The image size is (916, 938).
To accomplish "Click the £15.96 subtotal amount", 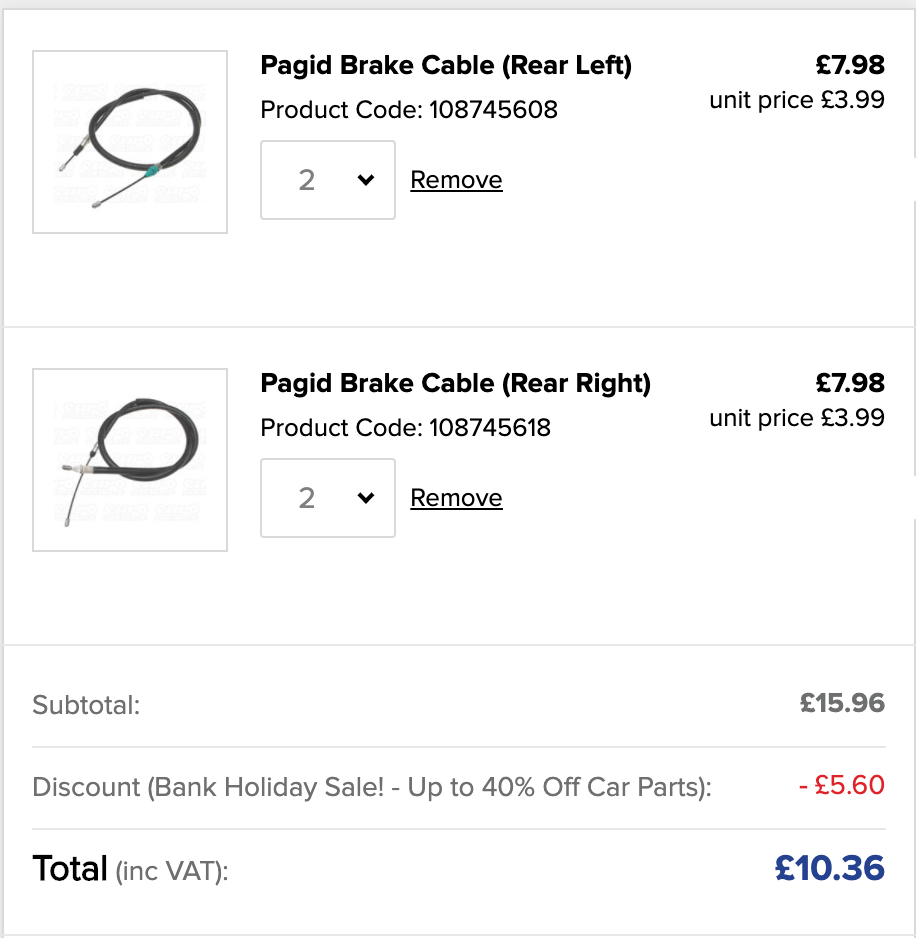I will coord(842,703).
